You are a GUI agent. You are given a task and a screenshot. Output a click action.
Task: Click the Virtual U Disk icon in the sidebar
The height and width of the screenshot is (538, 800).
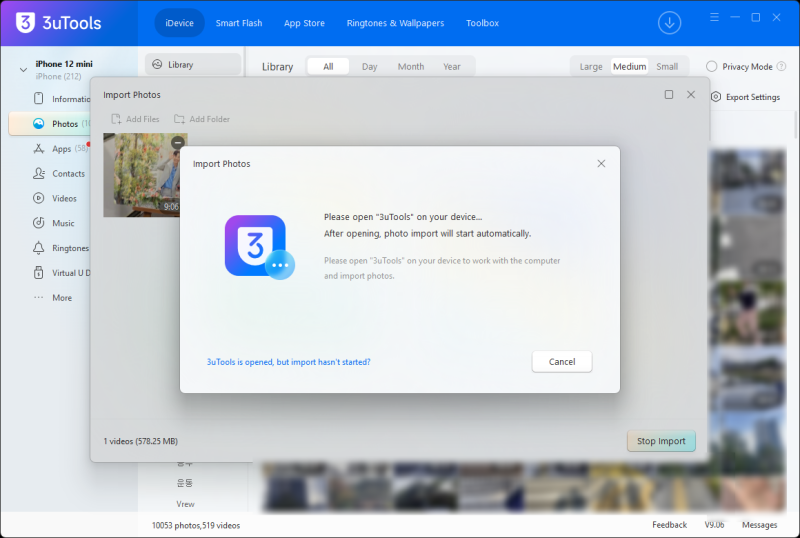(39, 273)
